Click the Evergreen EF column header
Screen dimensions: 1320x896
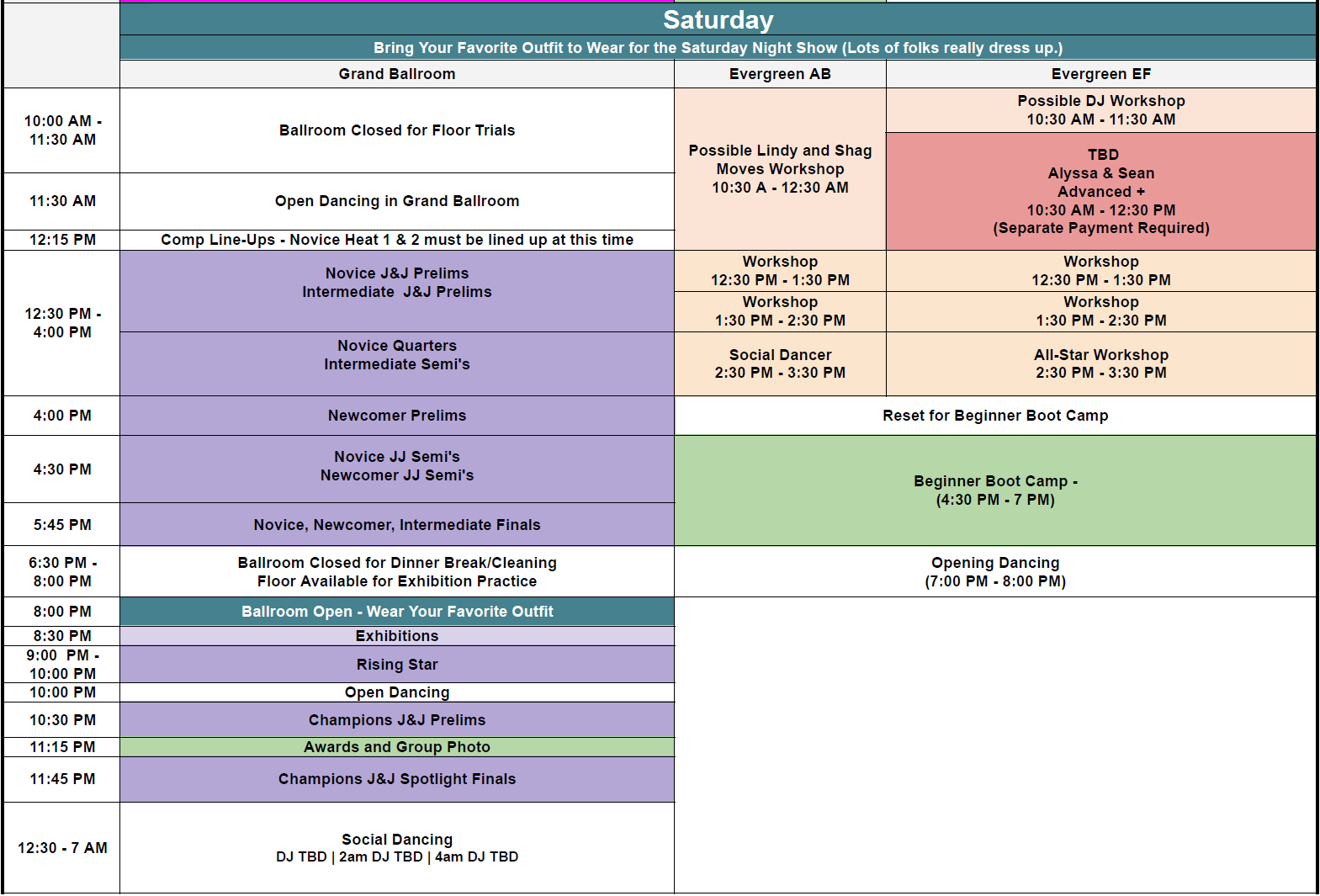pyautogui.click(x=1101, y=74)
